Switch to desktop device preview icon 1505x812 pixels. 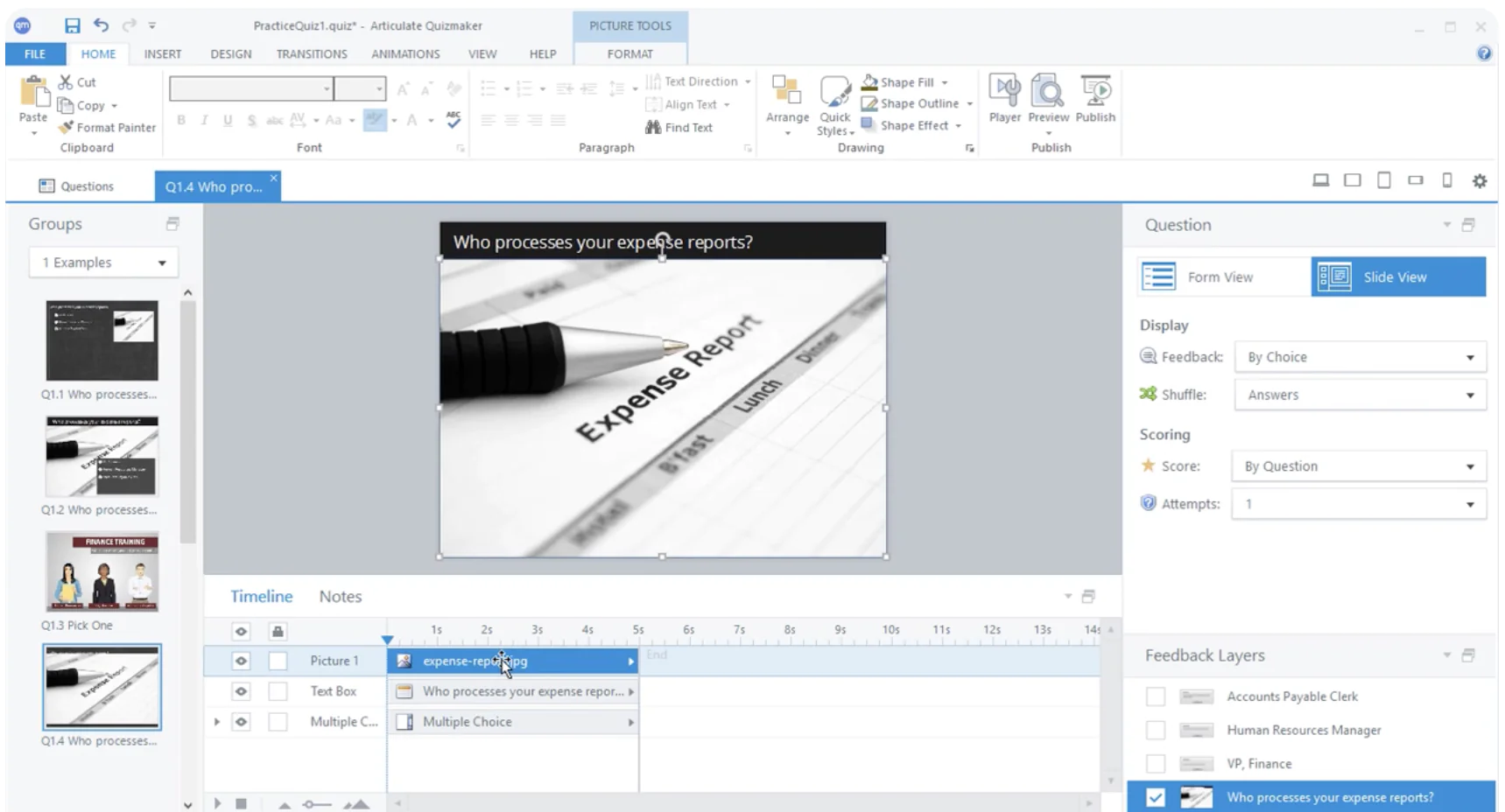[1321, 180]
